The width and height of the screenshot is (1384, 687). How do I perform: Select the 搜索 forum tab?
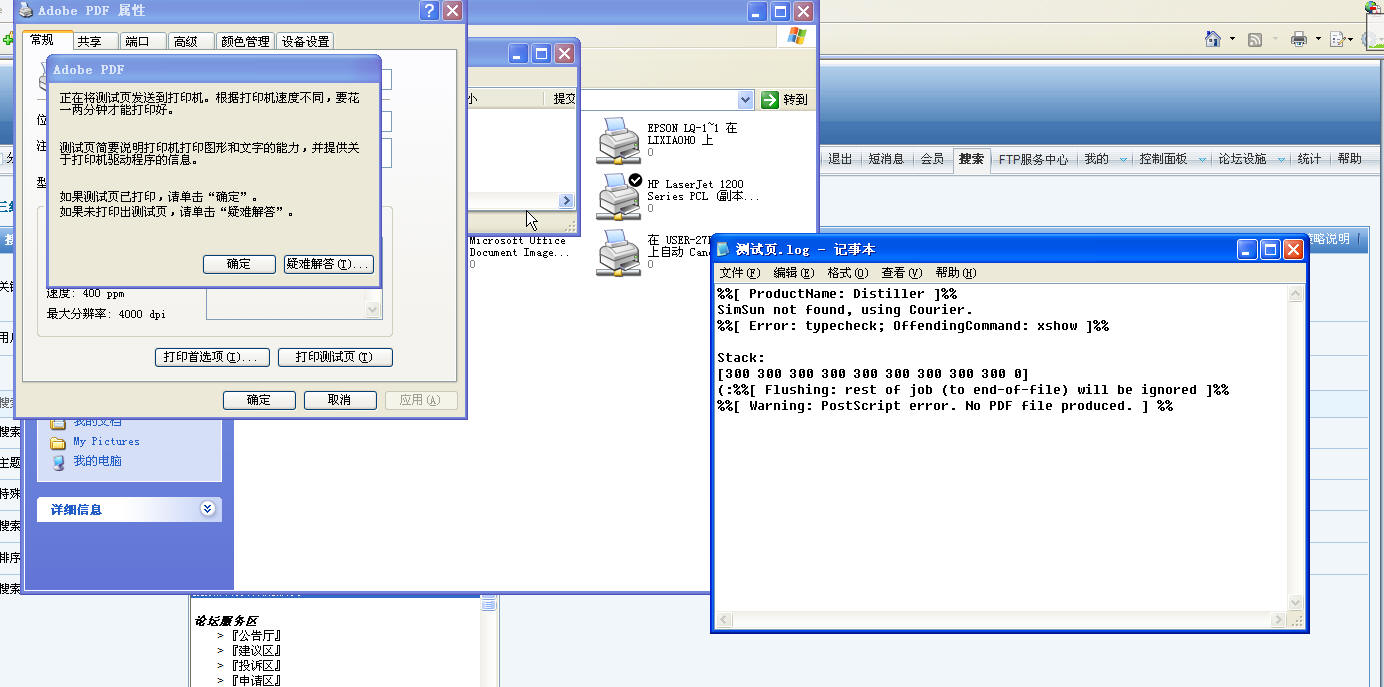971,159
